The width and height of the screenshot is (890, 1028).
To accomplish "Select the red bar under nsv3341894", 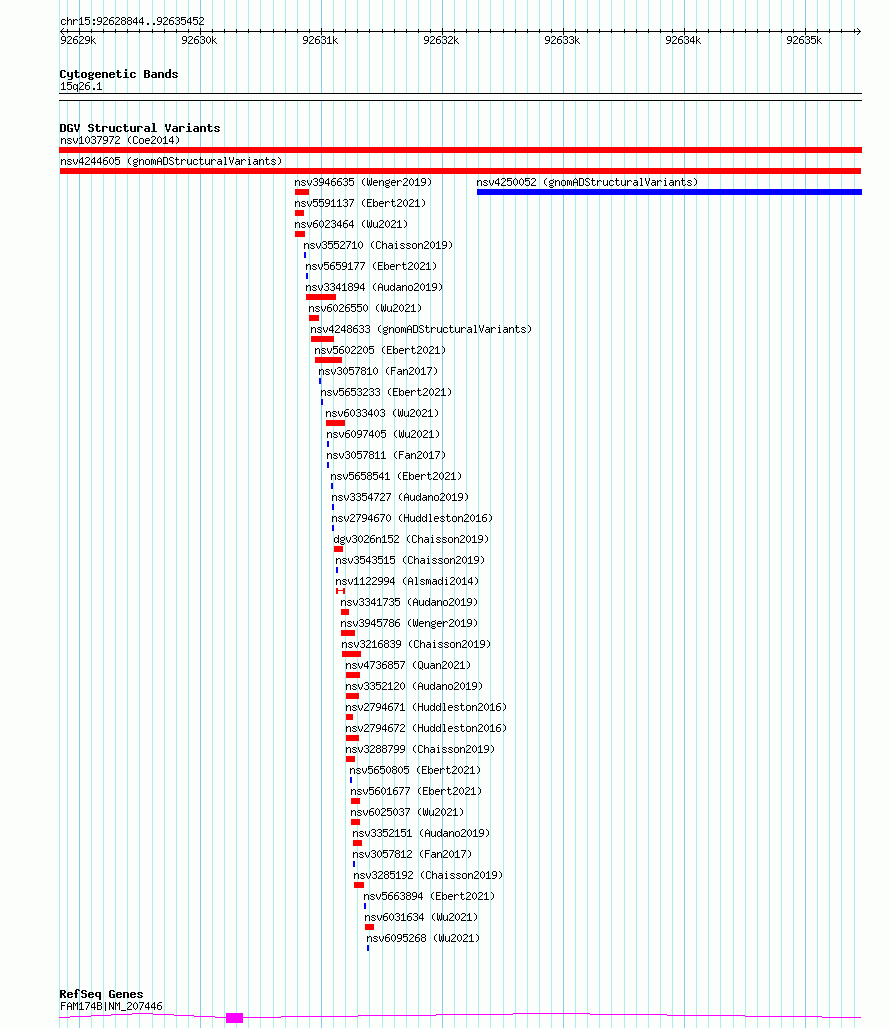I will 321,297.
